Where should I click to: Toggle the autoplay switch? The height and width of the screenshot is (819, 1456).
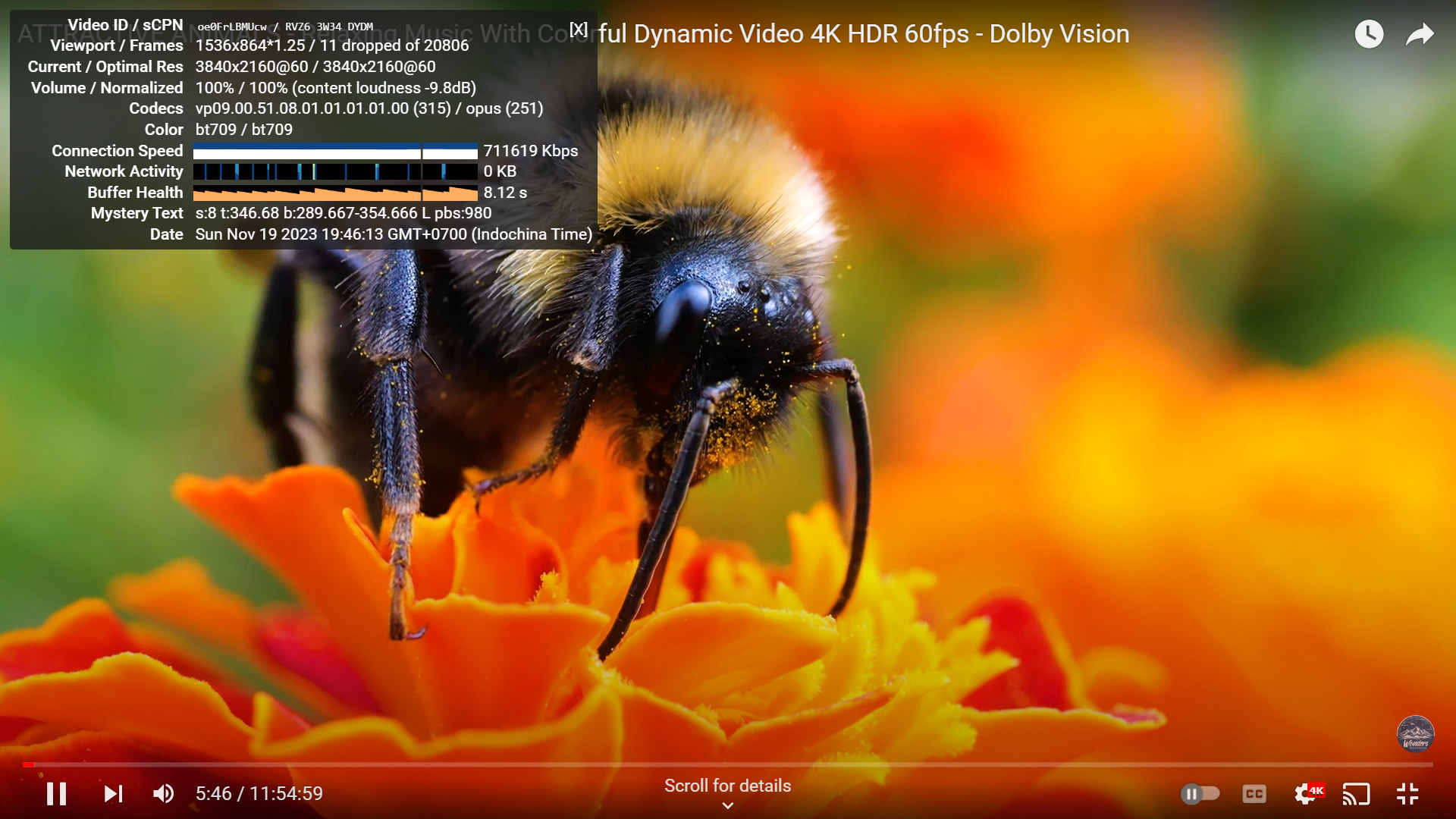(1200, 794)
